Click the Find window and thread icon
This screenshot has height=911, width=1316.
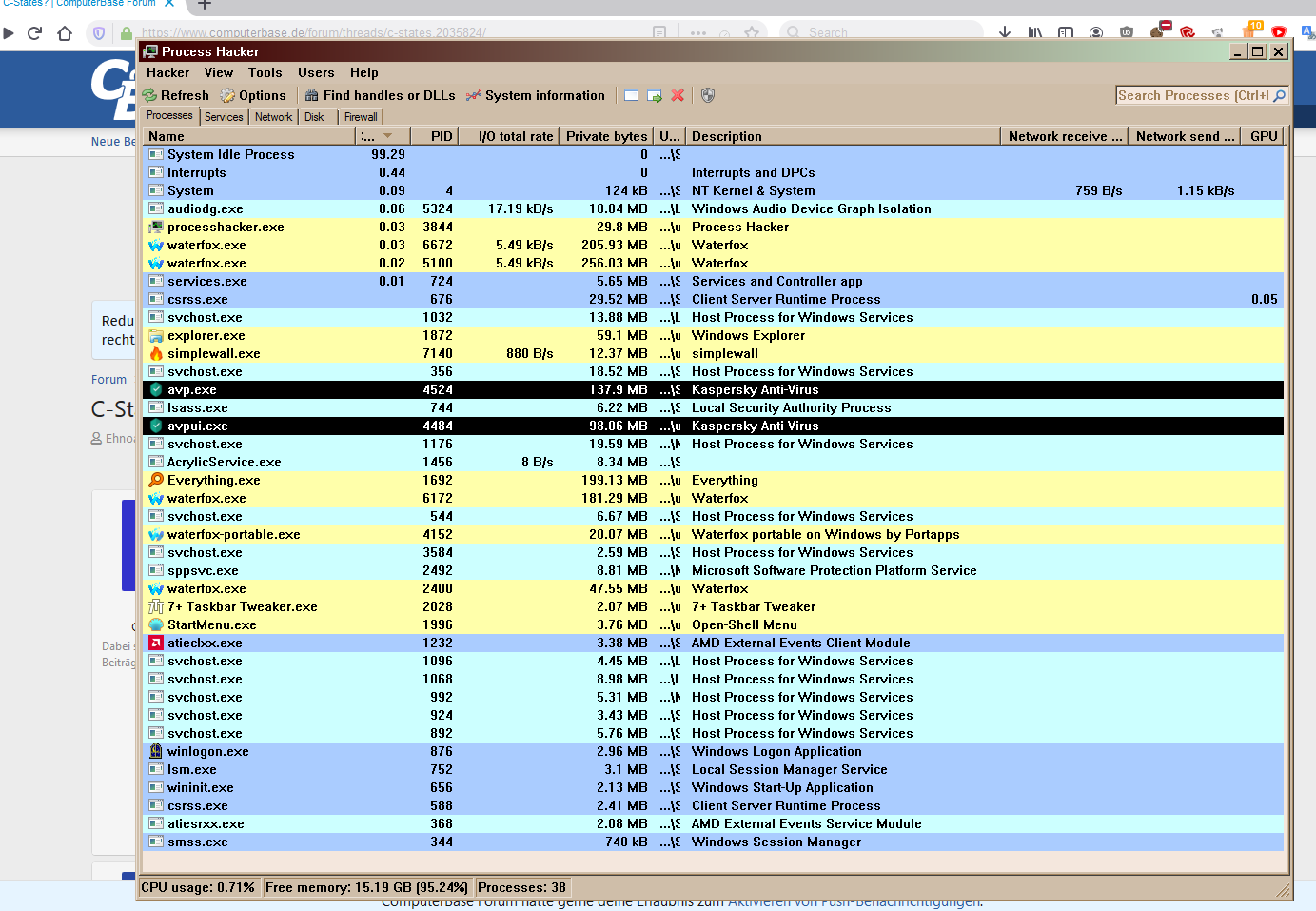(x=655, y=95)
